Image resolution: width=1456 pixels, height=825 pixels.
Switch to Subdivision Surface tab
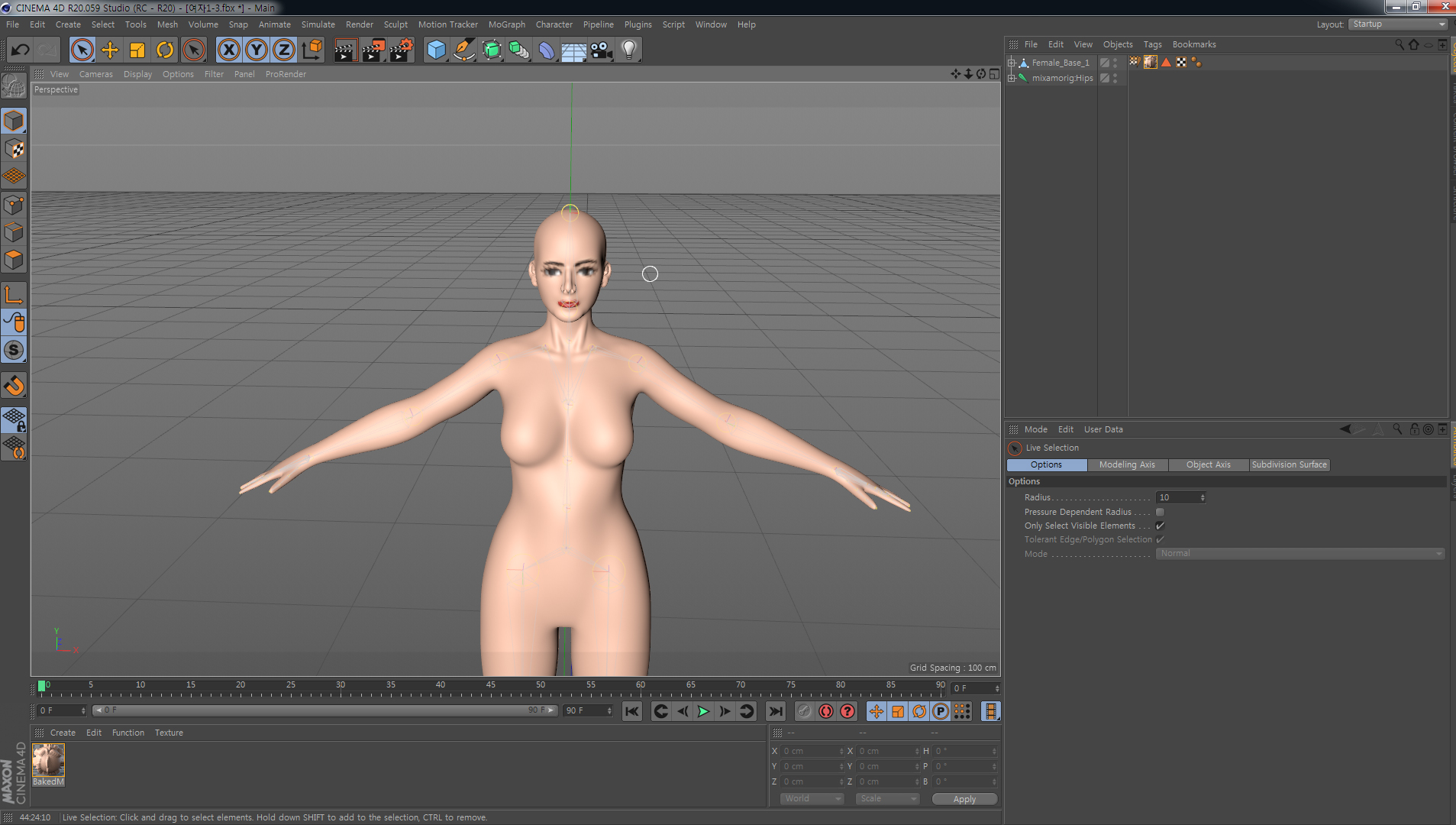point(1290,464)
